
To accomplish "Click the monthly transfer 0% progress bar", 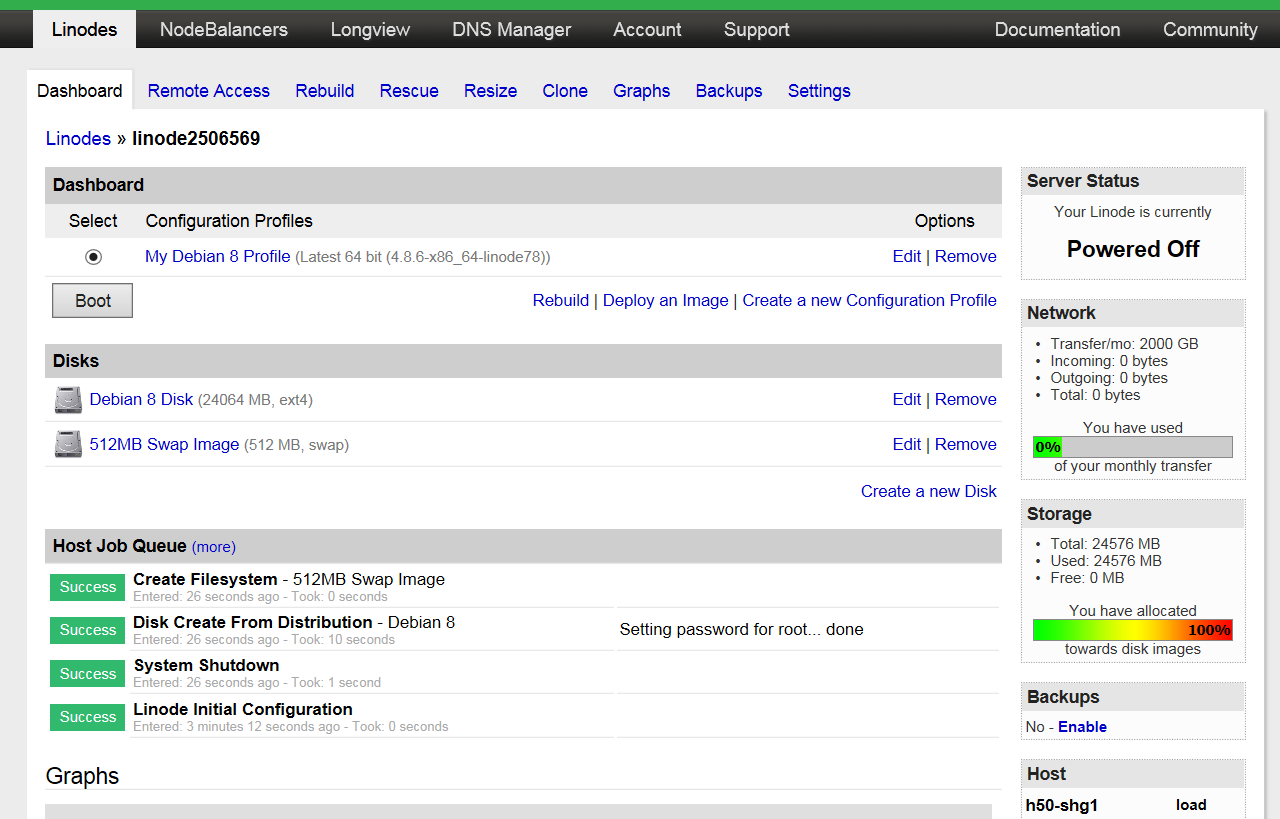I will (1133, 447).
